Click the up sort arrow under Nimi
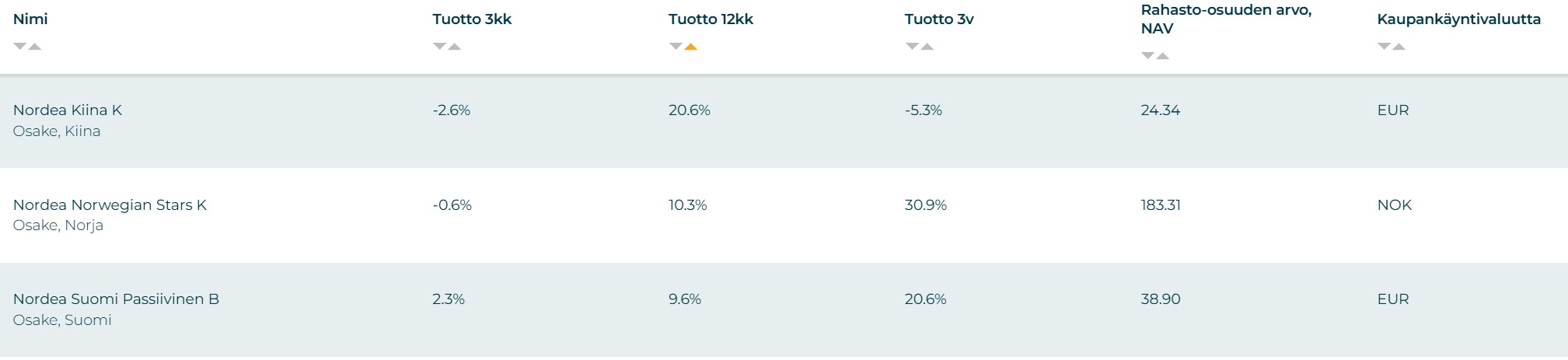1568x360 pixels. coord(34,47)
